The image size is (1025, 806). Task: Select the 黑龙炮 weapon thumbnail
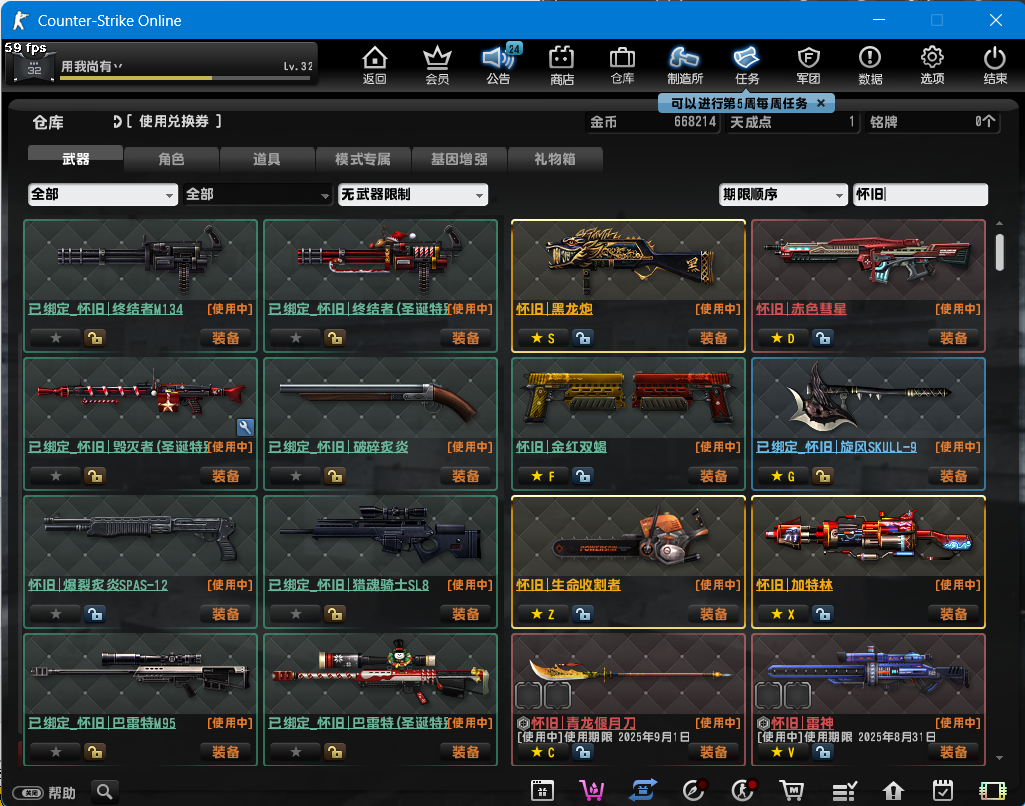point(628,261)
